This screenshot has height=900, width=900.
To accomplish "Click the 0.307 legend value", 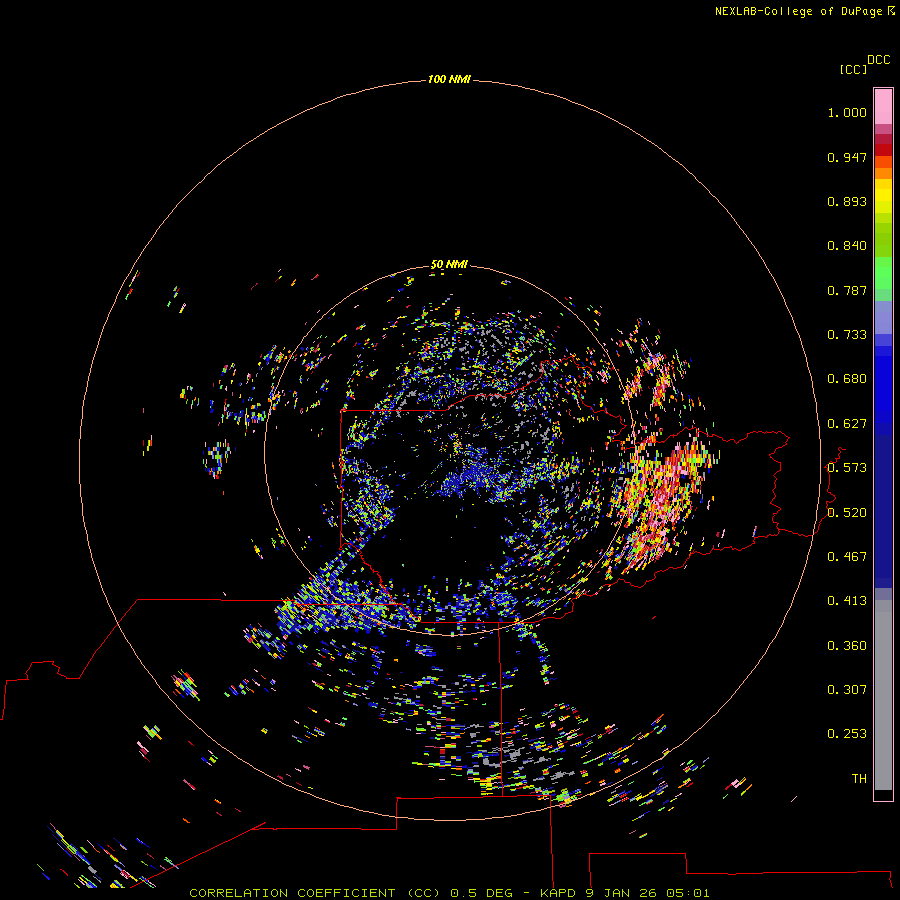I will point(847,689).
